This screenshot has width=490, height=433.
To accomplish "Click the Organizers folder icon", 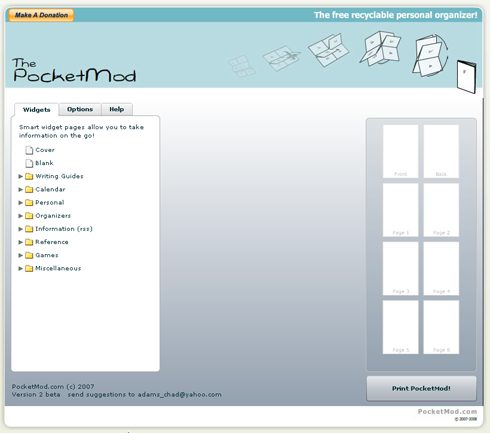I will click(x=29, y=216).
